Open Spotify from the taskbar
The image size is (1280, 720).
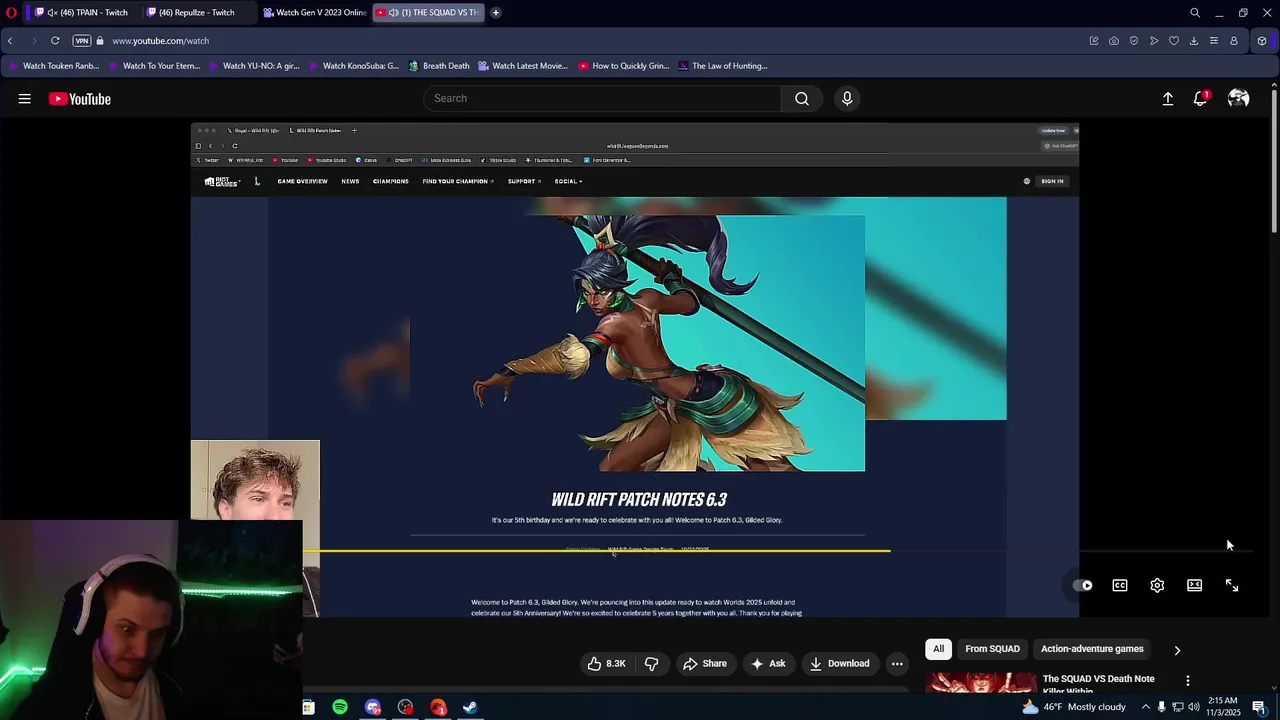(340, 708)
